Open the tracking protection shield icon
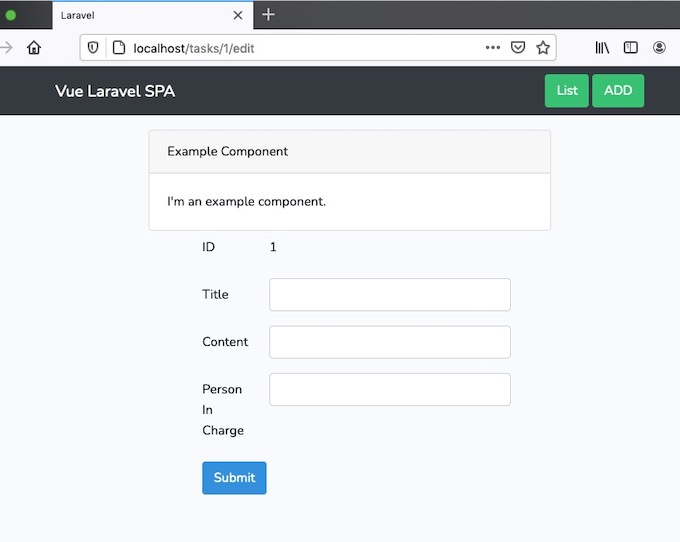The height and width of the screenshot is (542, 680). [x=93, y=48]
